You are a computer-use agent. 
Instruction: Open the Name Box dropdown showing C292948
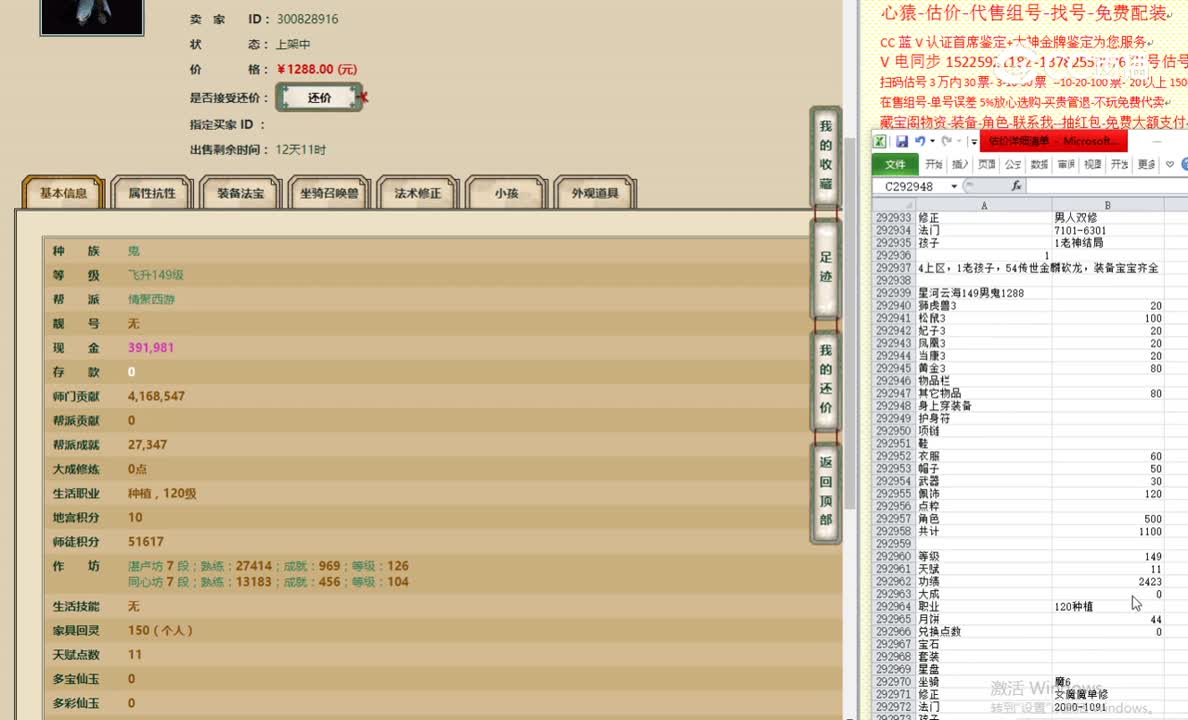point(953,185)
